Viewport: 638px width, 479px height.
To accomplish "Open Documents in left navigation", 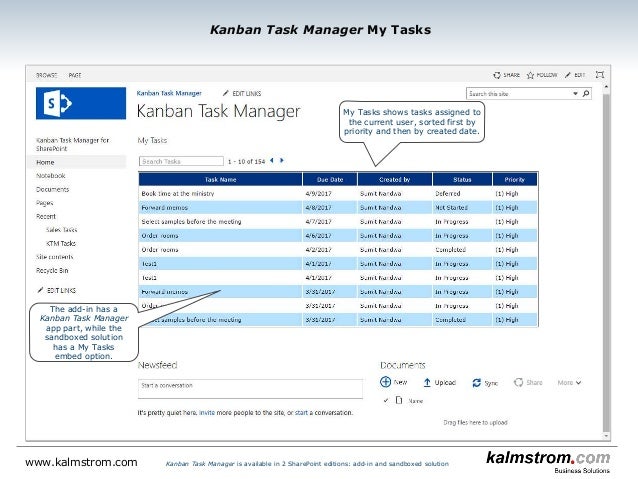I will click(x=52, y=189).
